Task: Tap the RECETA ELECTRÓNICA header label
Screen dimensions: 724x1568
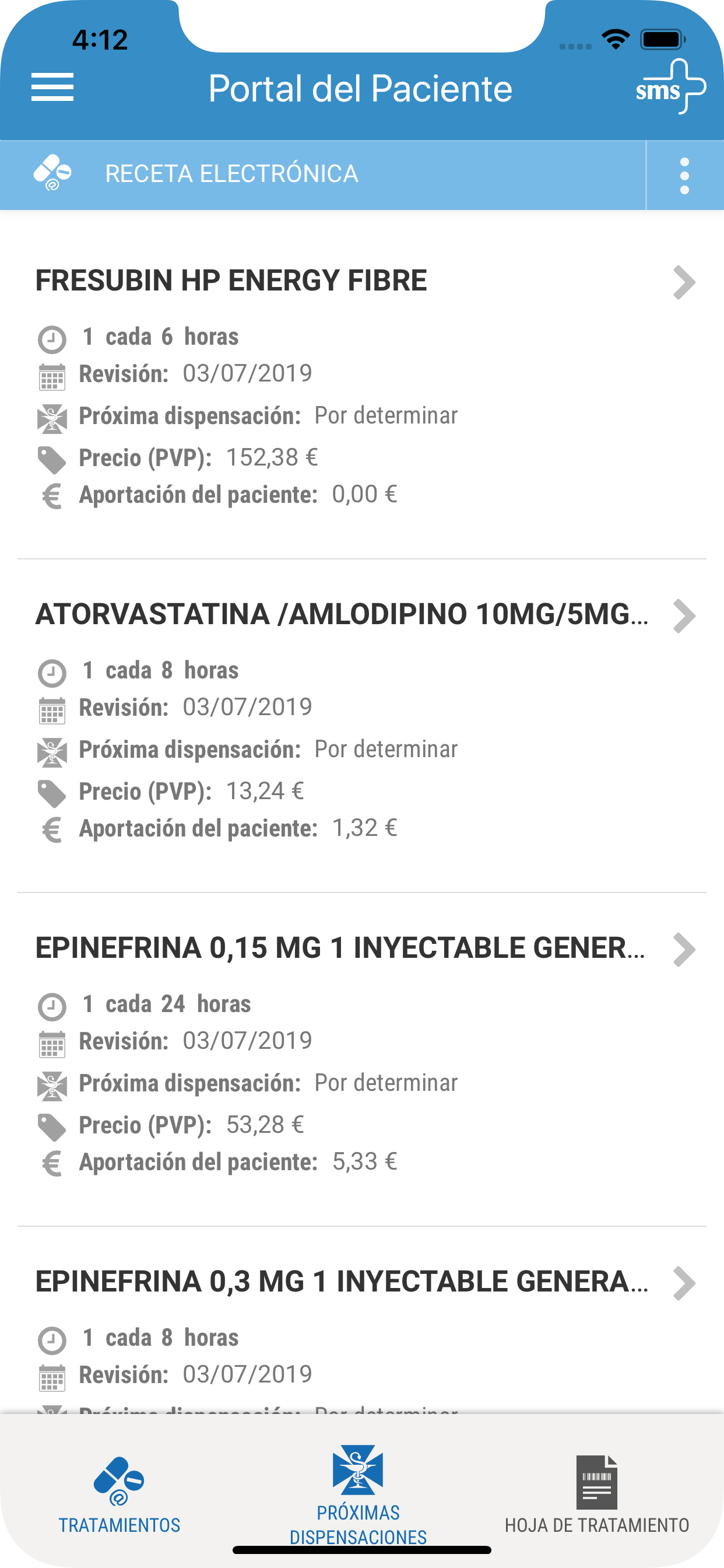Action: tap(232, 173)
